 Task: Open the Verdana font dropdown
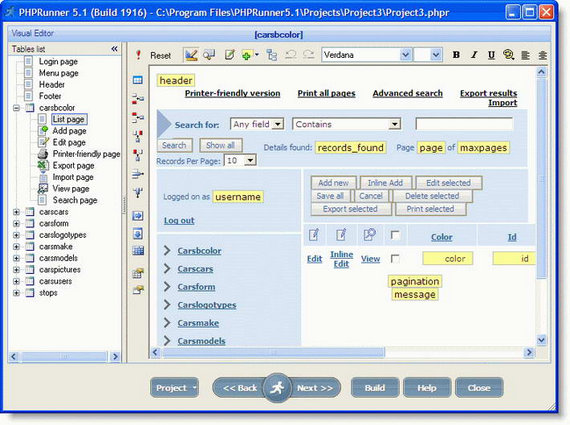pos(405,55)
